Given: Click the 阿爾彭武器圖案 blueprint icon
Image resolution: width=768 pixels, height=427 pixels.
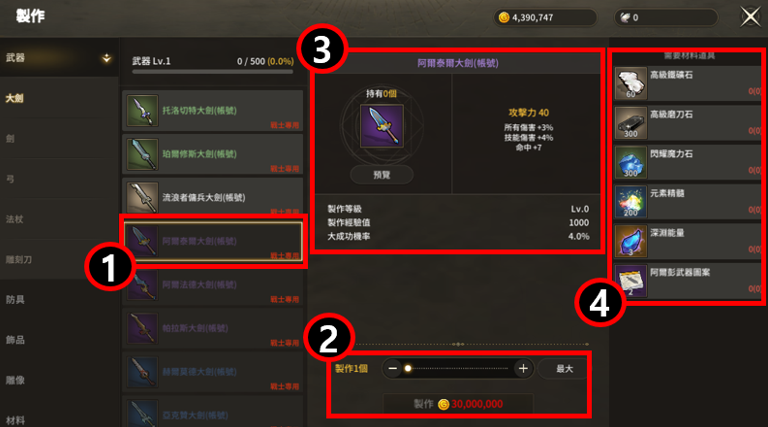Looking at the screenshot, I should [x=630, y=281].
